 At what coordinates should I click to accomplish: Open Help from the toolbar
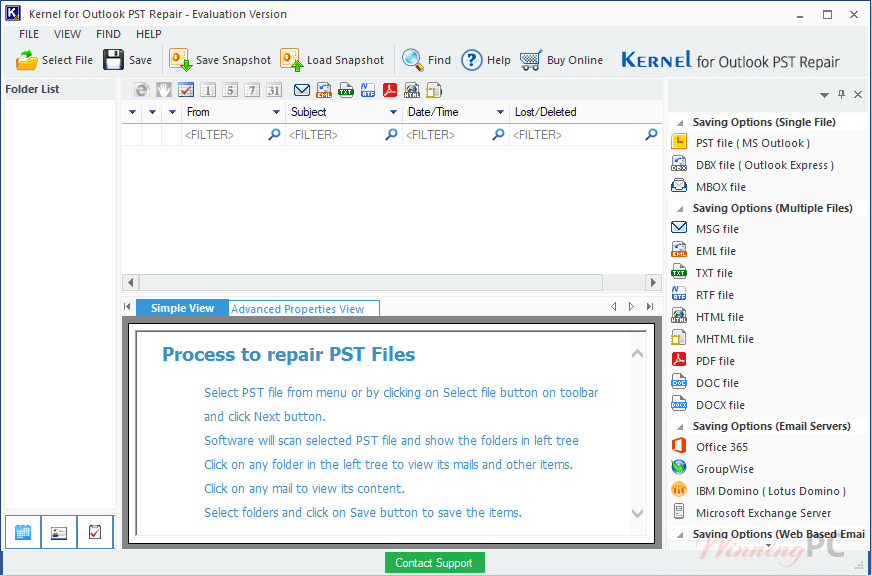[x=485, y=60]
